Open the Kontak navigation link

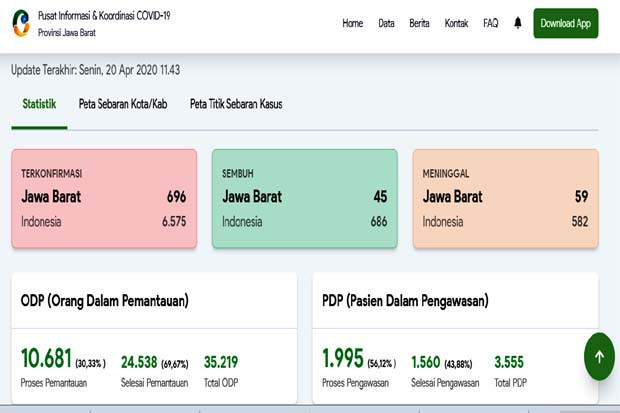click(456, 23)
